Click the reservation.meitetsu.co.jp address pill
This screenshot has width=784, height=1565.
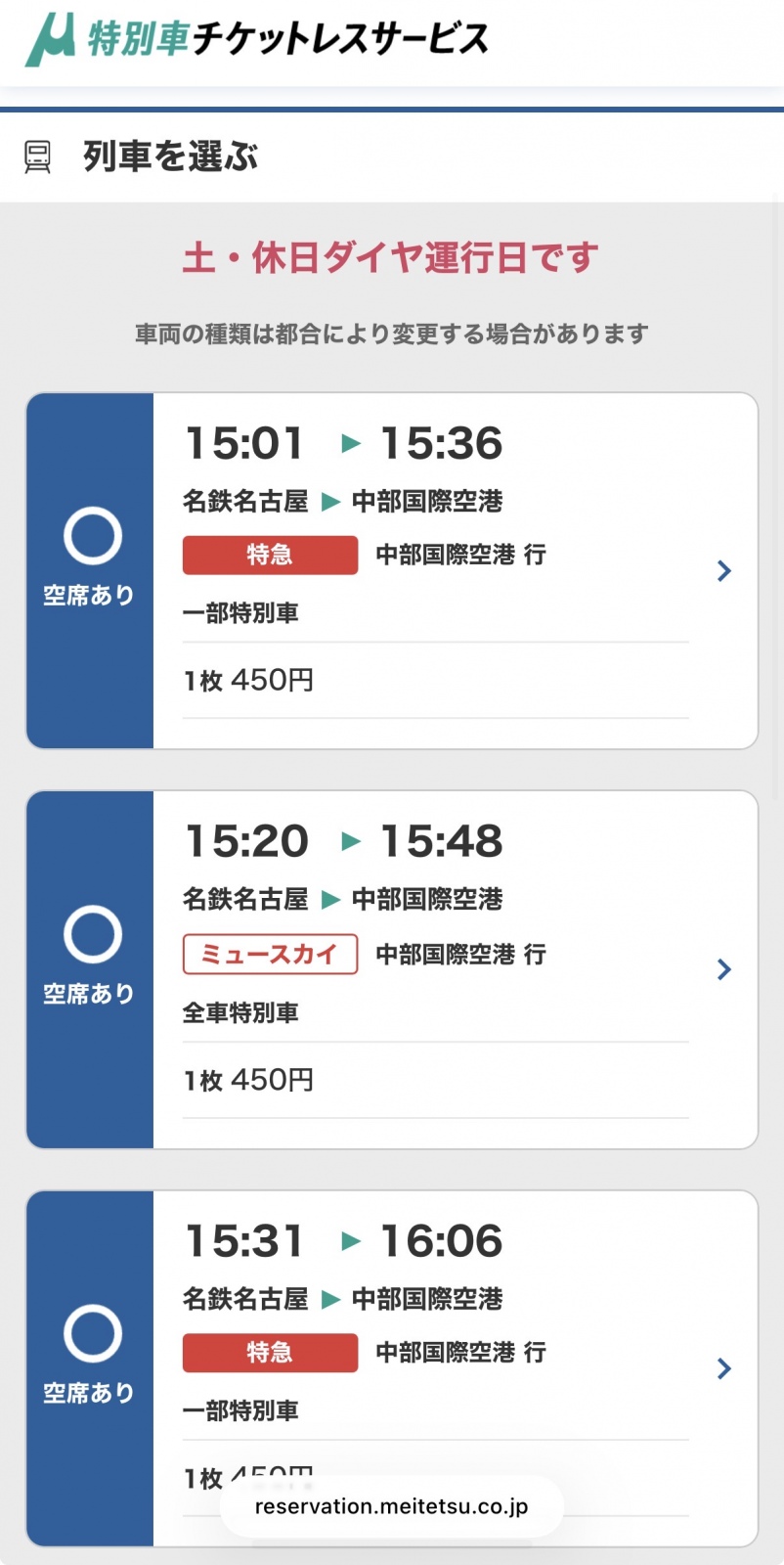[x=391, y=1506]
